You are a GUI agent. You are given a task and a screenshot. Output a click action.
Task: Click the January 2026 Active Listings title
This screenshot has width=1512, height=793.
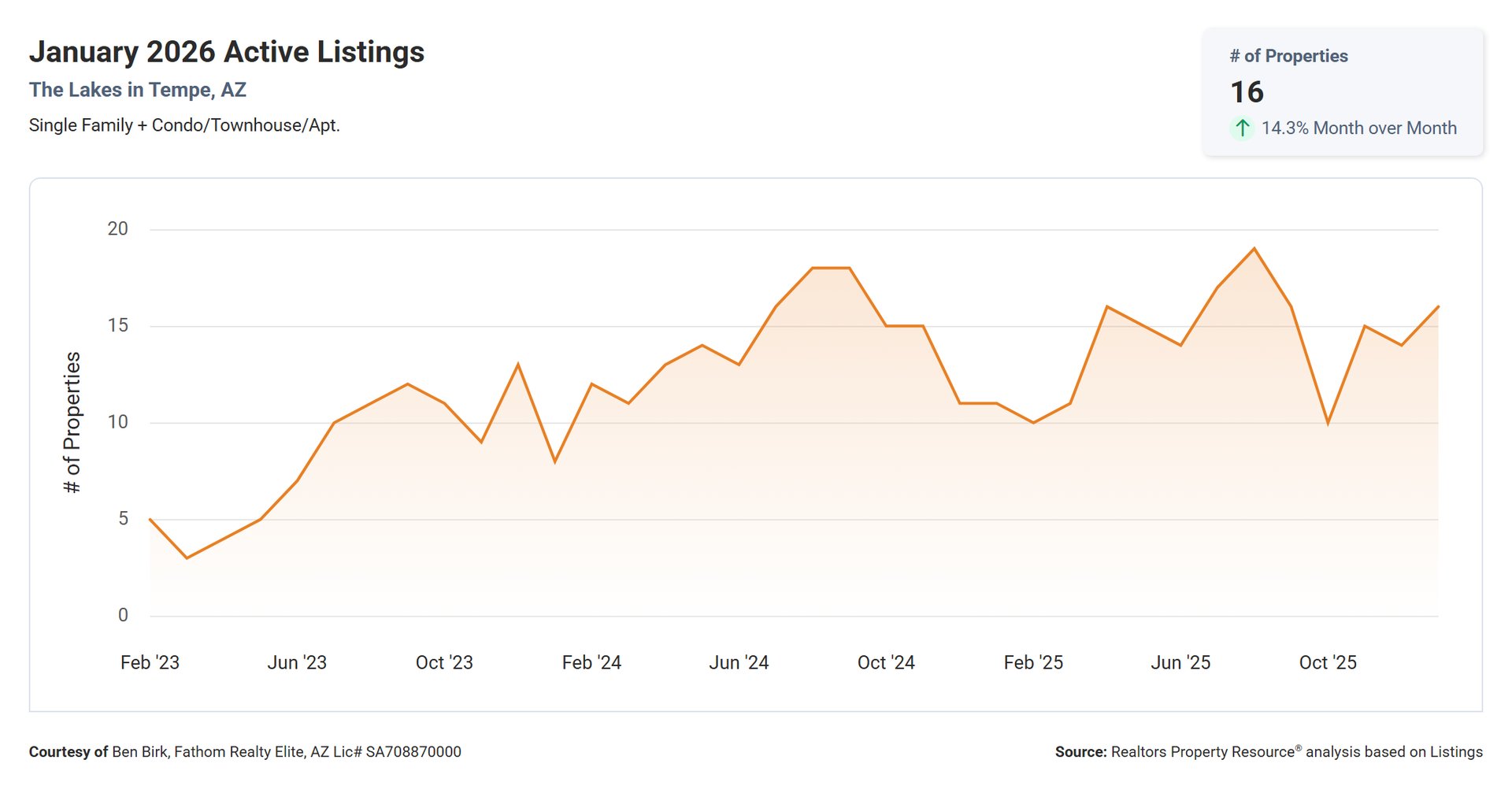(x=227, y=52)
